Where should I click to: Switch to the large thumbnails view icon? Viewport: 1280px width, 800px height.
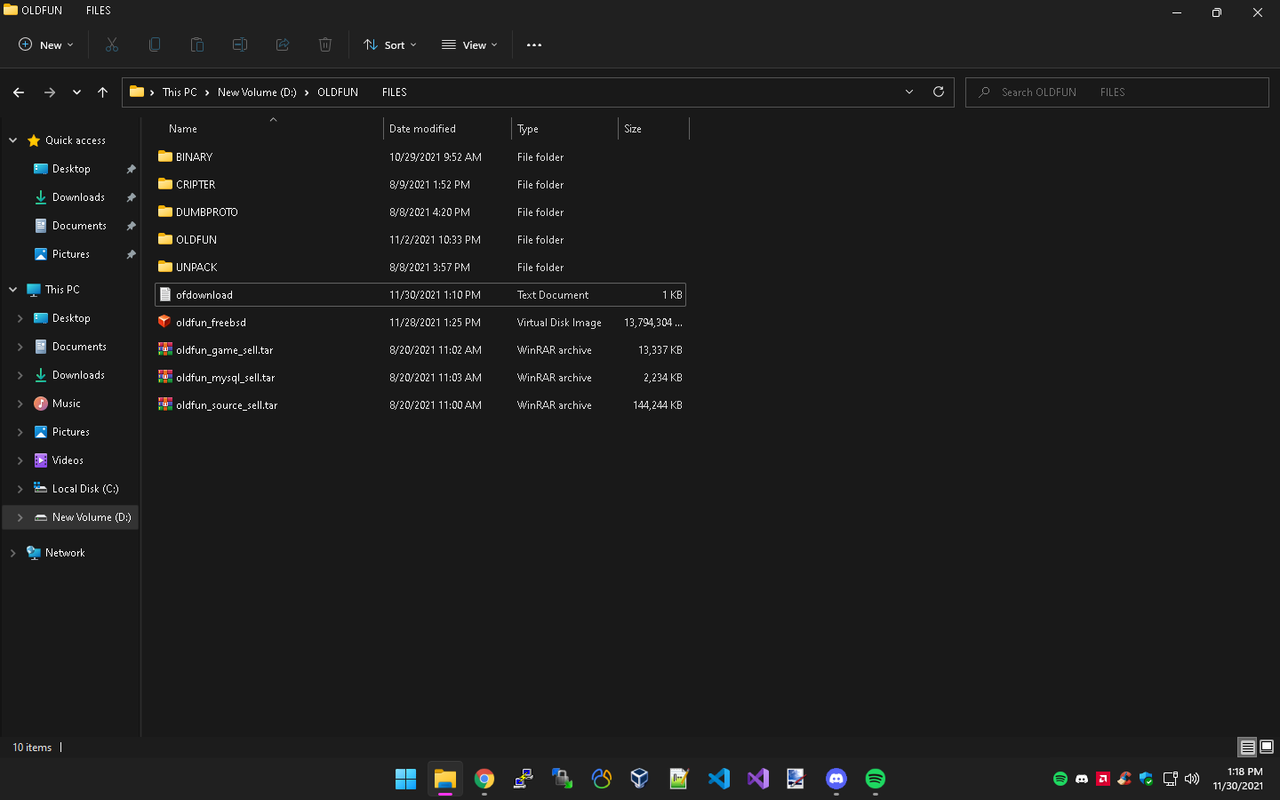(x=1267, y=747)
